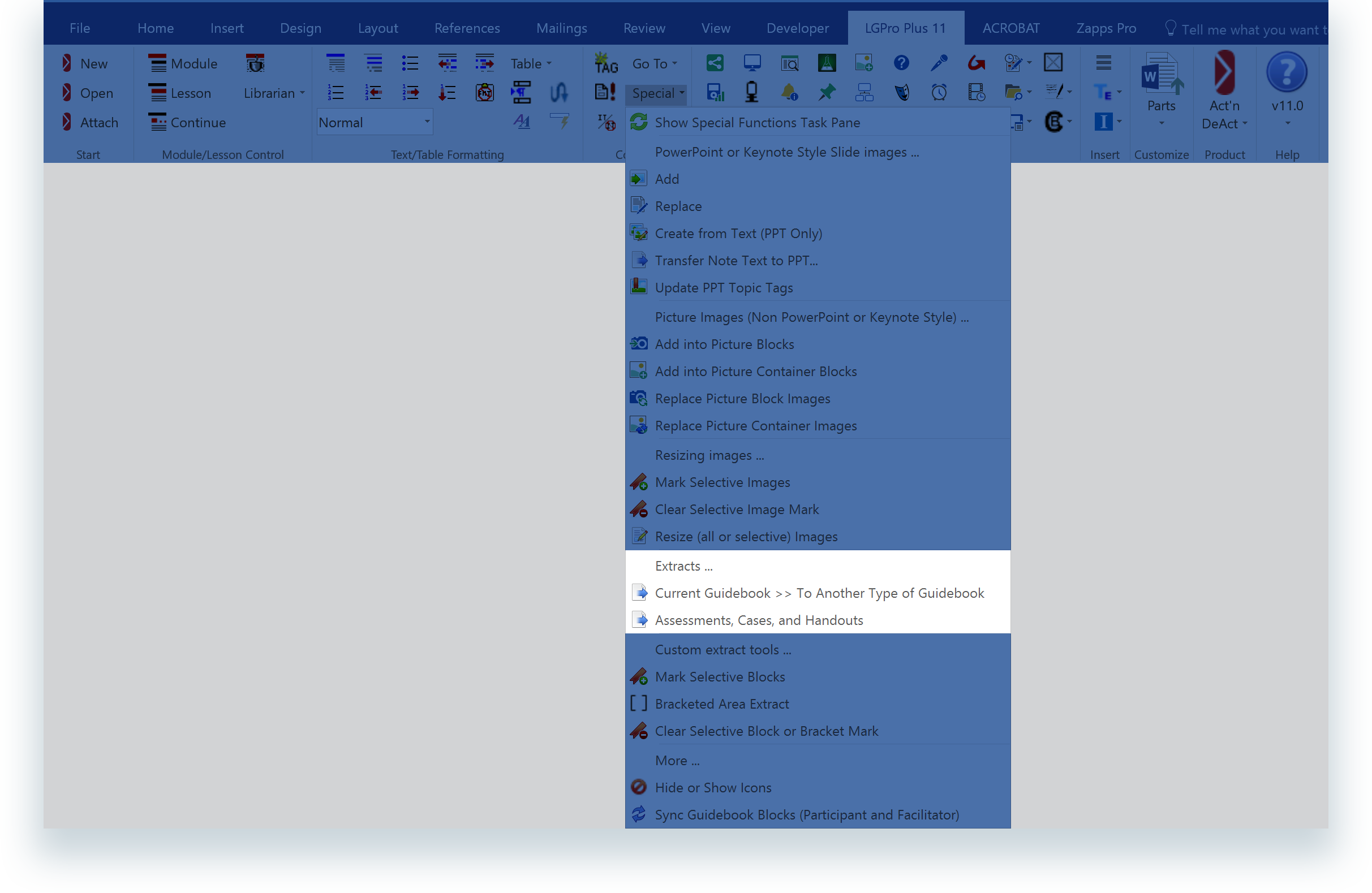Image resolution: width=1372 pixels, height=893 pixels.
Task: Click the bell notification icon
Action: click(789, 92)
